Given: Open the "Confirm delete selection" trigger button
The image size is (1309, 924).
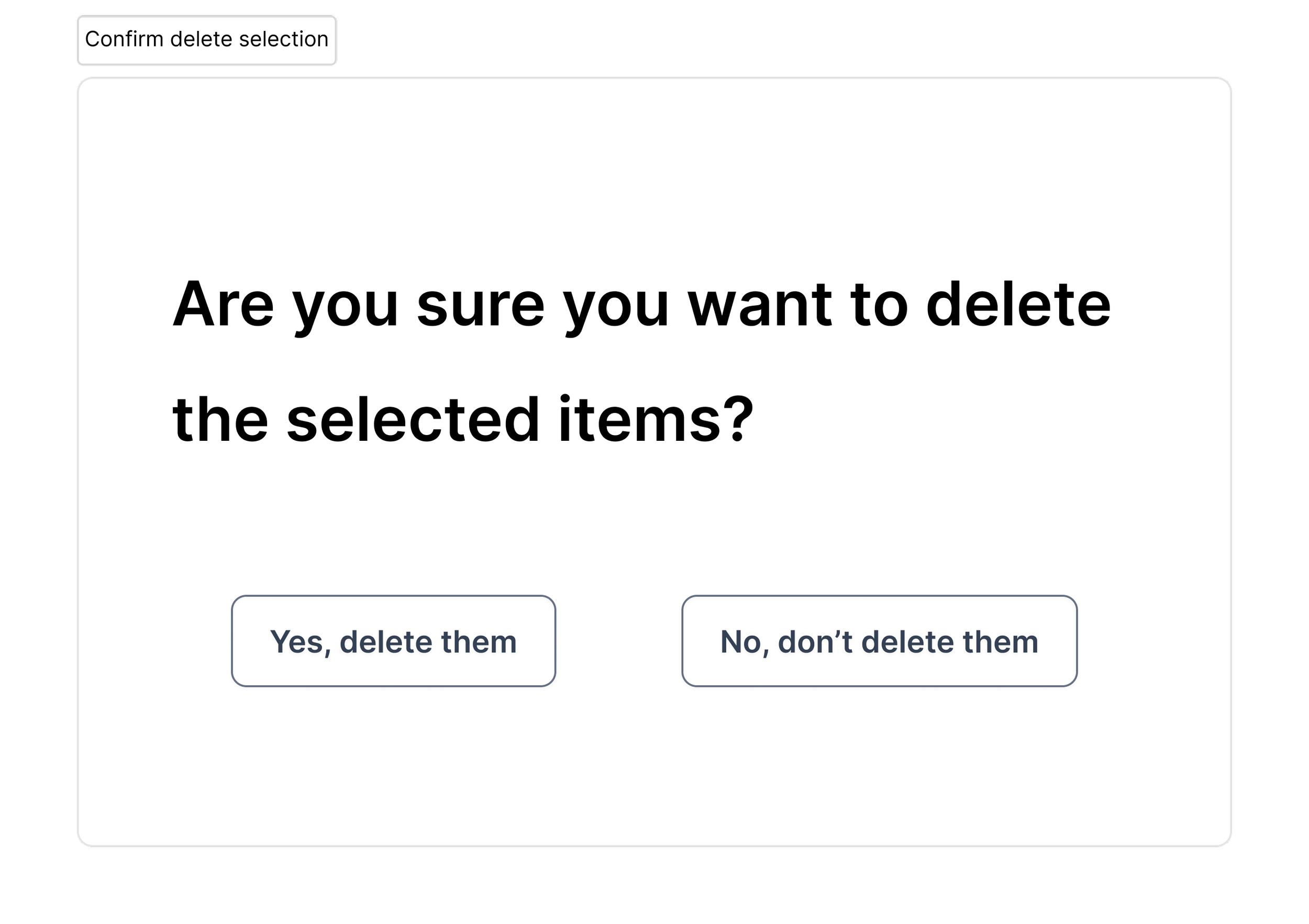Looking at the screenshot, I should [x=207, y=40].
